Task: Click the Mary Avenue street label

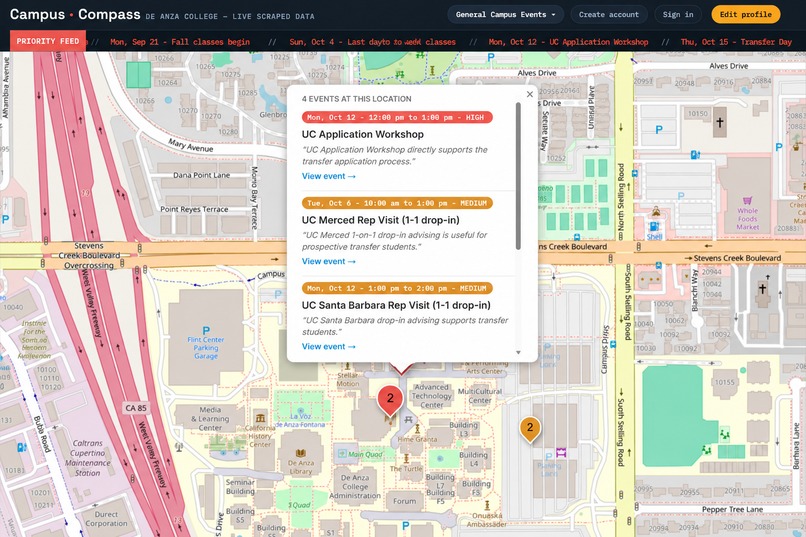Action: [x=191, y=145]
